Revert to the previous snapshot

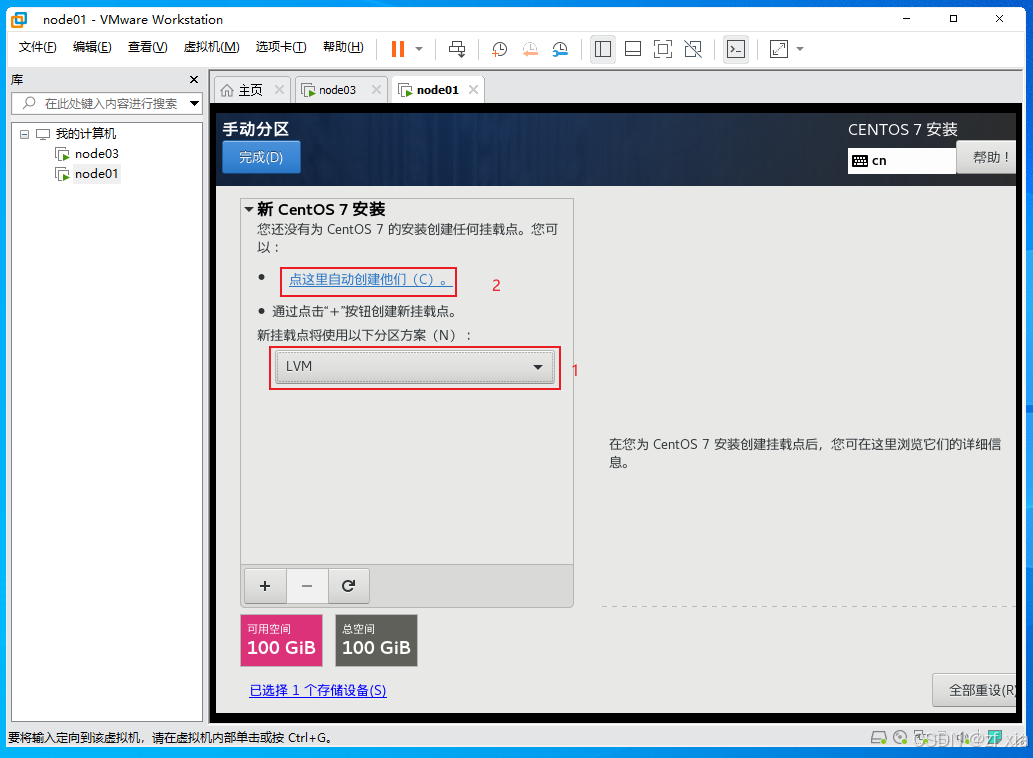pyautogui.click(x=530, y=49)
